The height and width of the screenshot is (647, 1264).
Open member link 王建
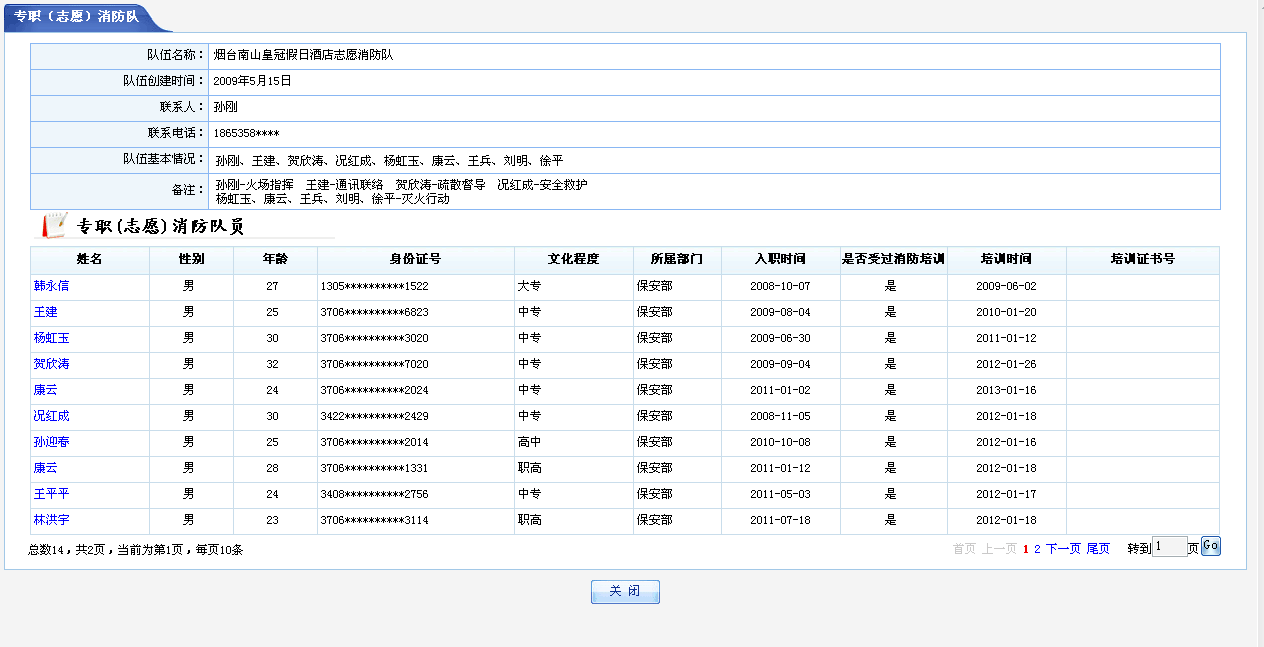(45, 312)
